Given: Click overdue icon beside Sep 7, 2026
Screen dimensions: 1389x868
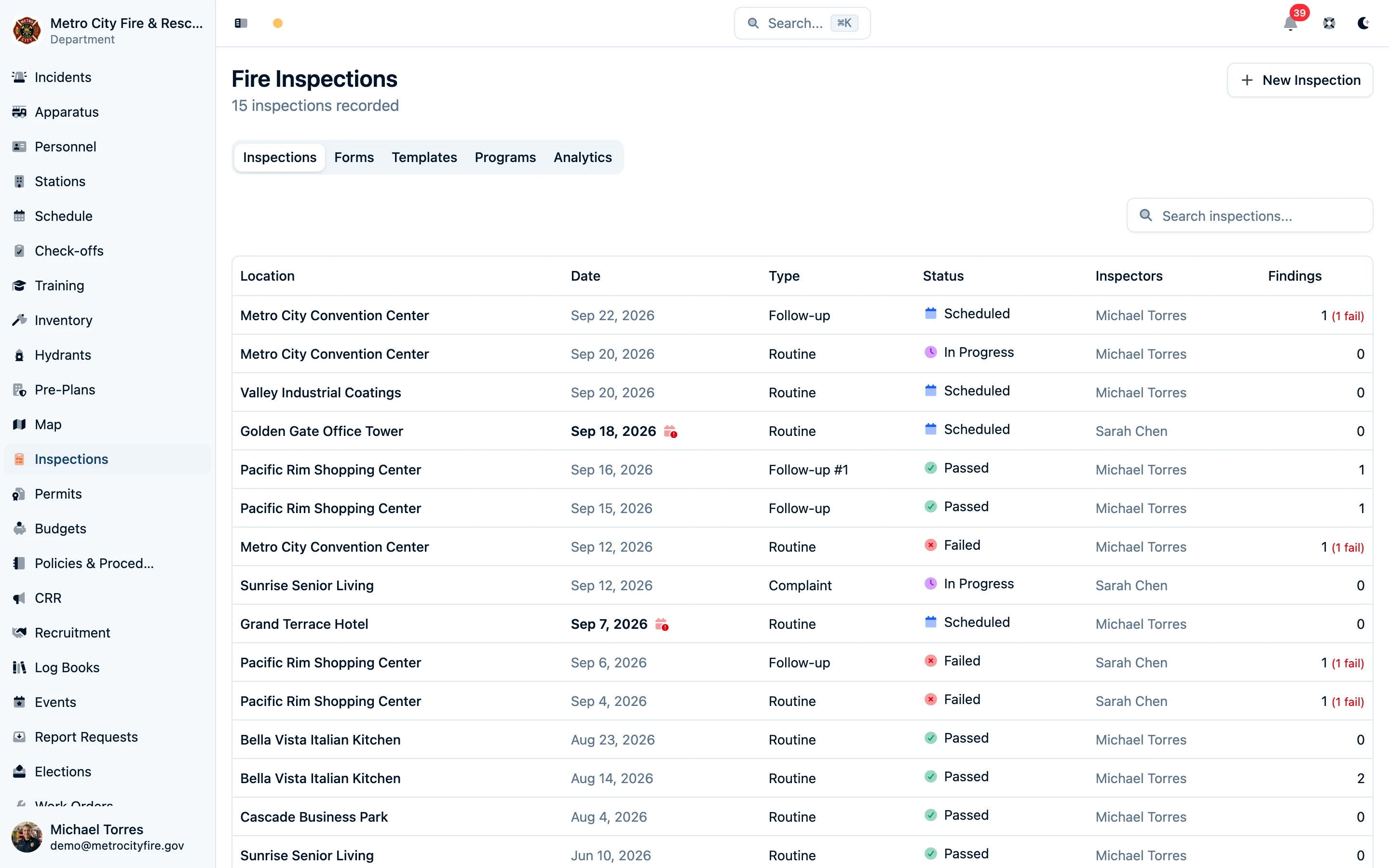Looking at the screenshot, I should (662, 624).
